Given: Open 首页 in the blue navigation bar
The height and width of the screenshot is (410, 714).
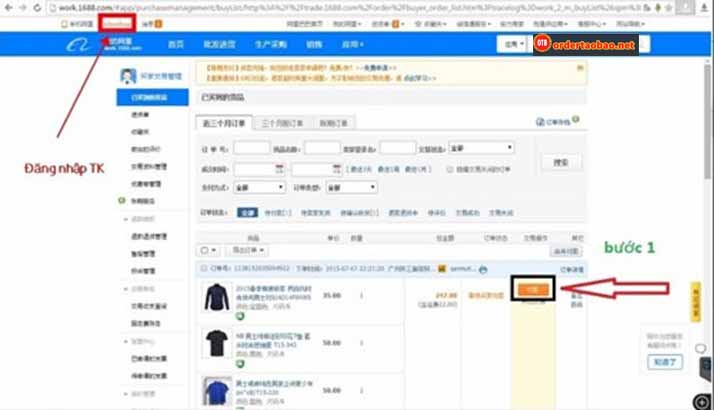Looking at the screenshot, I should [x=176, y=44].
